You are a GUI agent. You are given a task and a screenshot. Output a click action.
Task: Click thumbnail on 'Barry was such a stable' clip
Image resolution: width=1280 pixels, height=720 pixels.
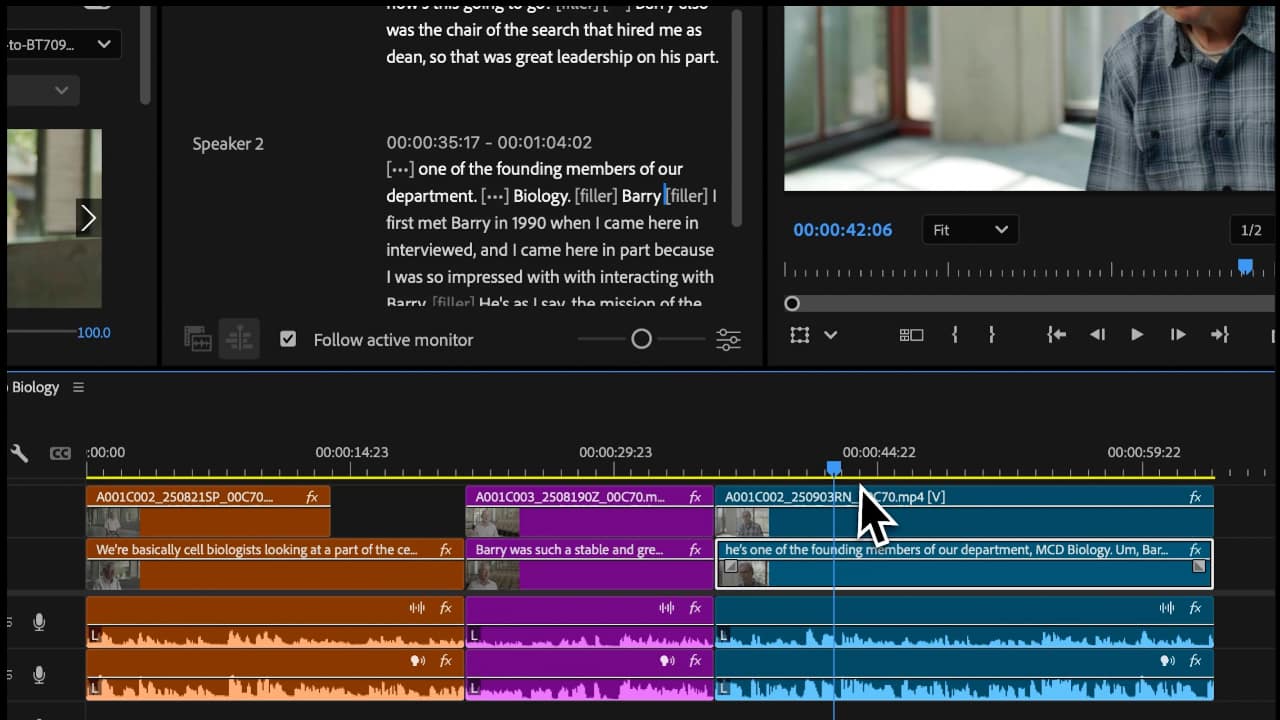click(494, 575)
